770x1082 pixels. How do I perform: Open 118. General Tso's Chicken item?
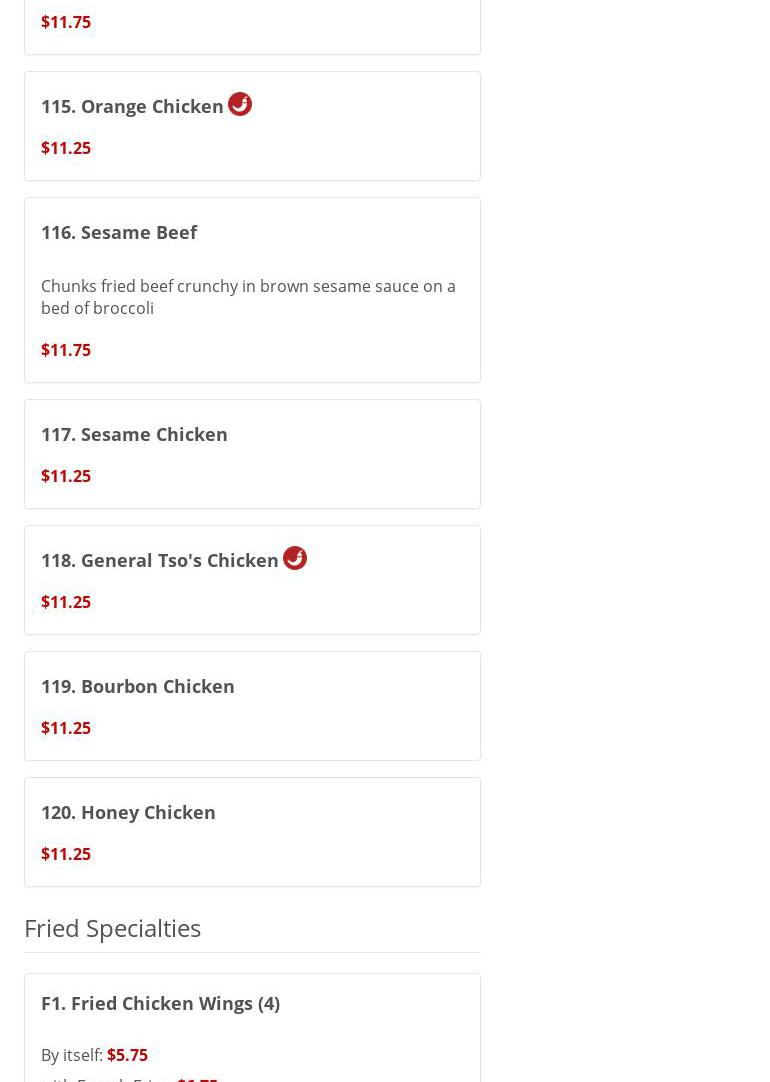pyautogui.click(x=160, y=560)
